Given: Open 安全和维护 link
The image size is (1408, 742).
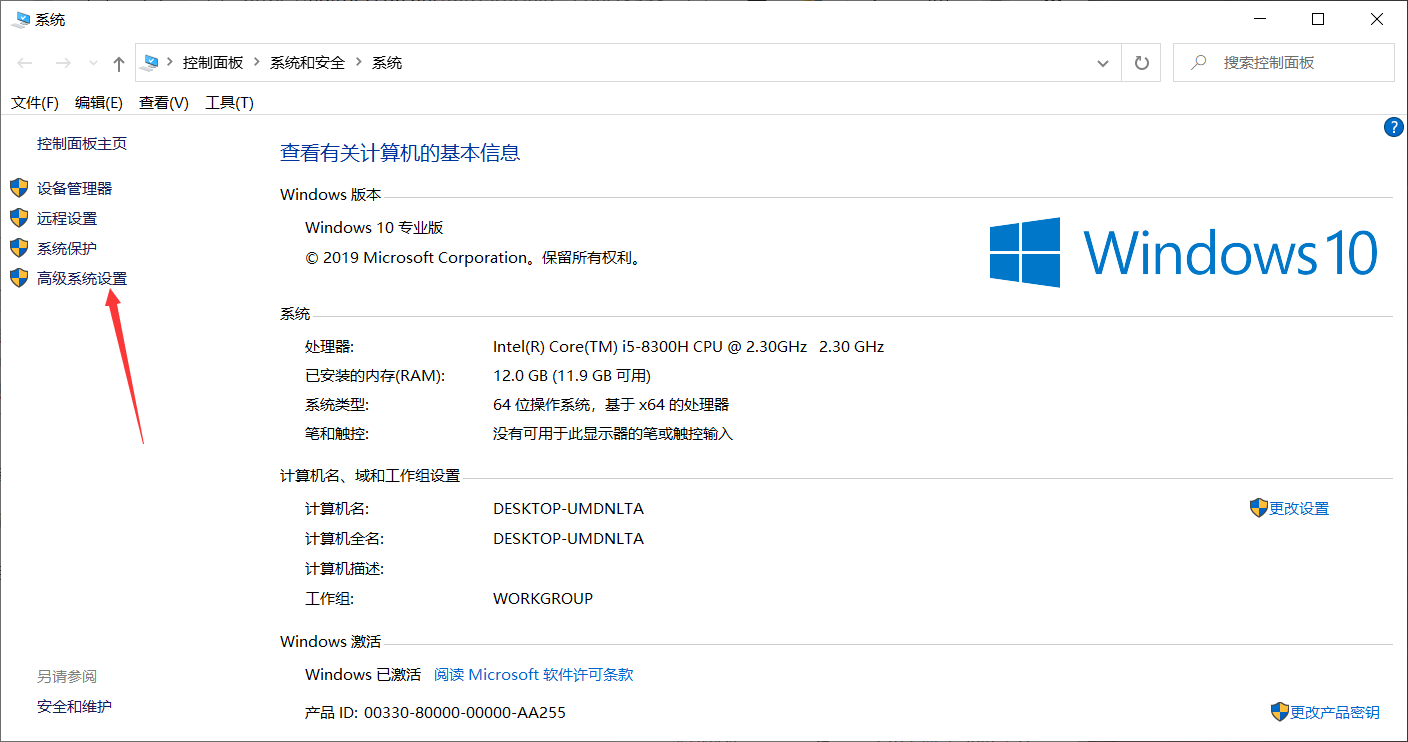Looking at the screenshot, I should click(75, 707).
